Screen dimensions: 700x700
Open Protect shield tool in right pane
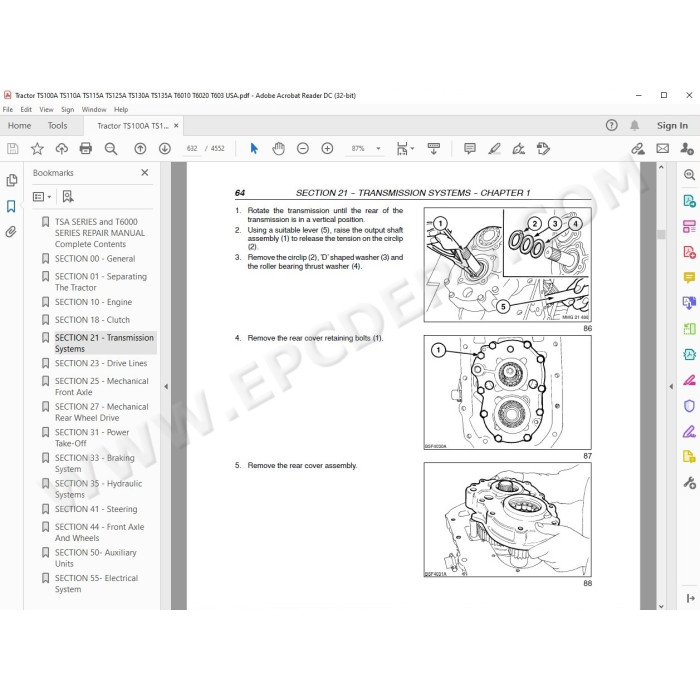[x=689, y=406]
